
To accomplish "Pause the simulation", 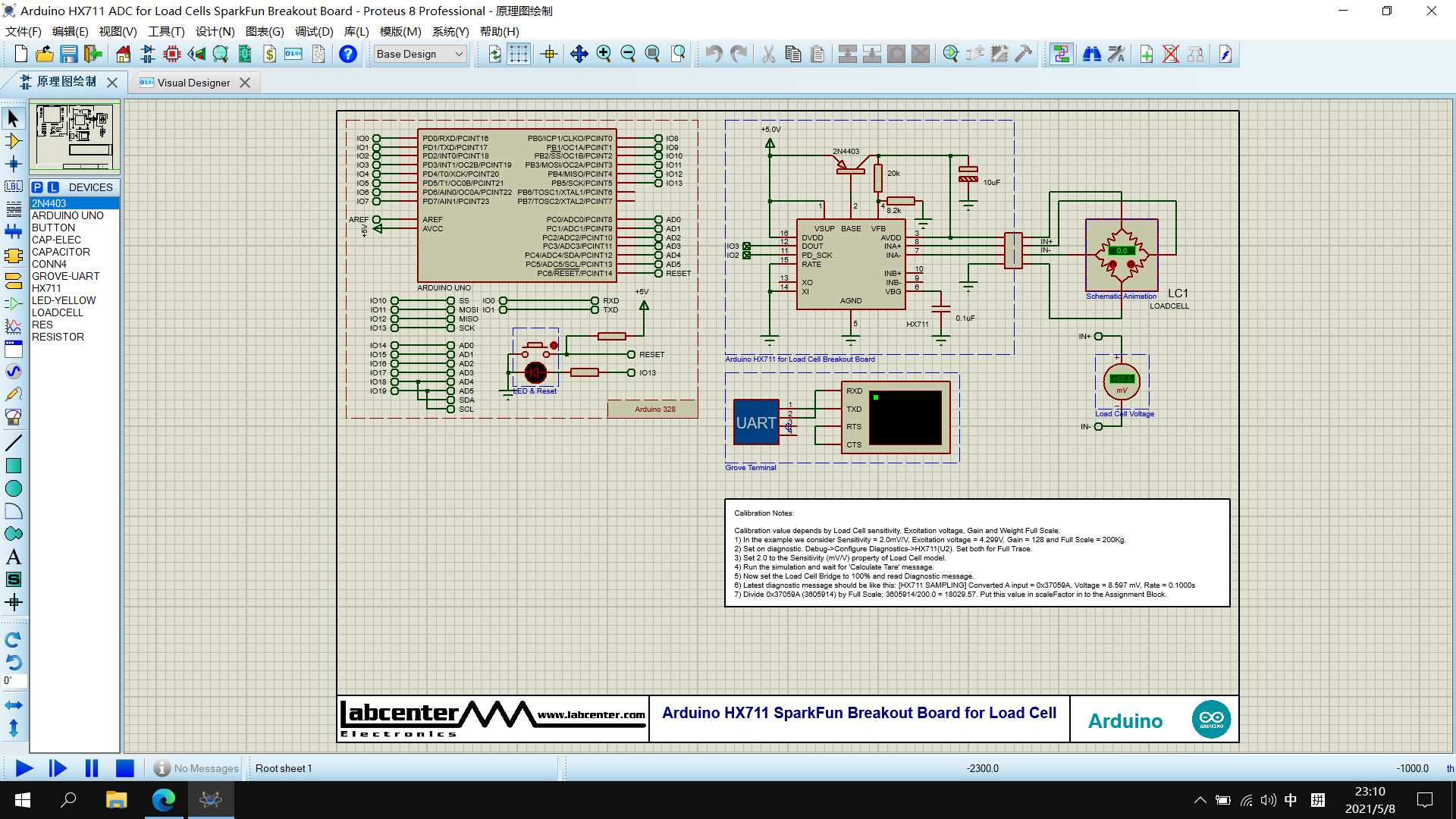I will pyautogui.click(x=92, y=768).
